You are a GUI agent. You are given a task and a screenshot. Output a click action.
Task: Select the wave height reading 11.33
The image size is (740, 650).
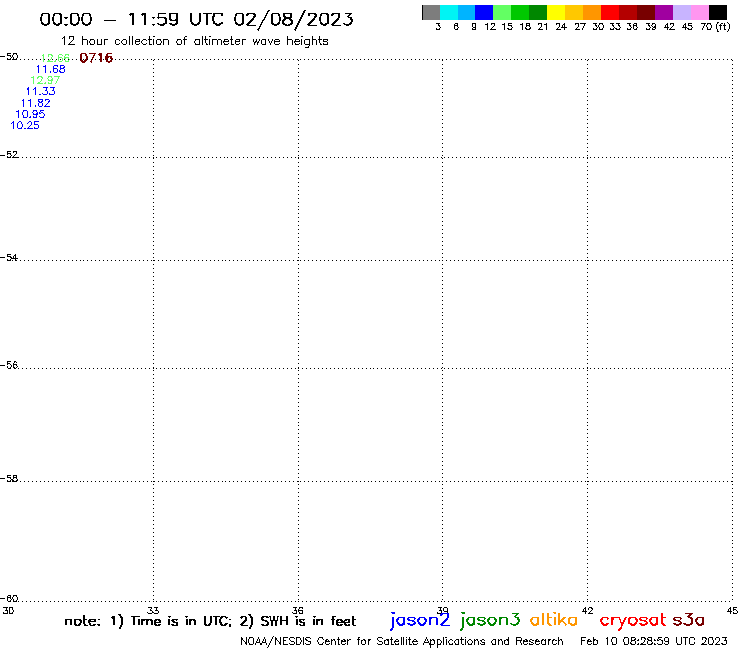(41, 92)
